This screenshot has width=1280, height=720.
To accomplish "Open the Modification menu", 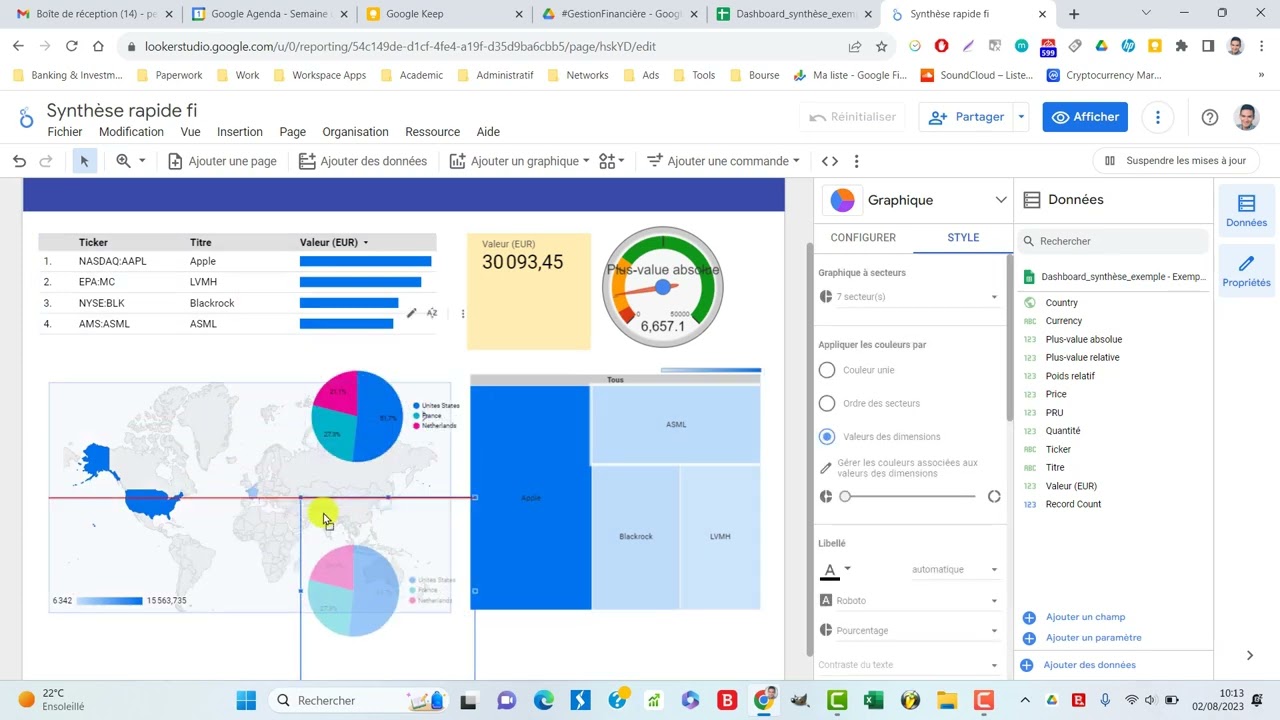I will (131, 132).
